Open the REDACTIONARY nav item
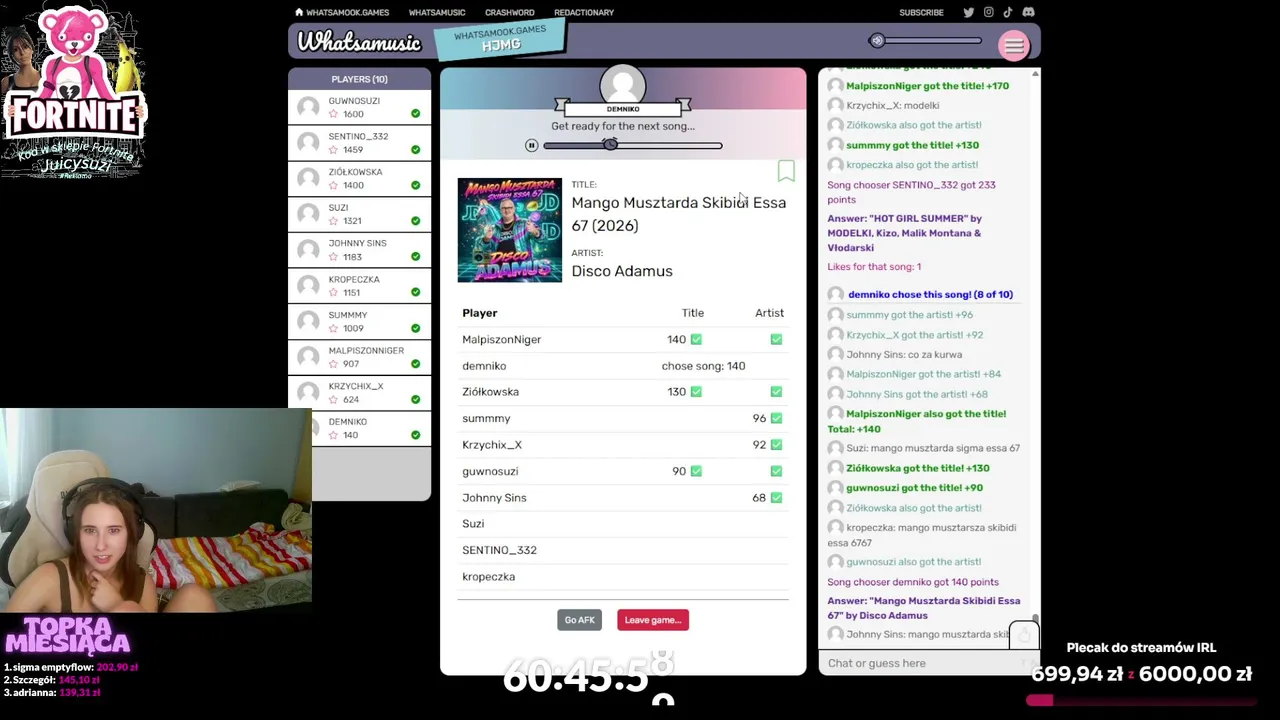This screenshot has height=720, width=1280. (x=584, y=13)
